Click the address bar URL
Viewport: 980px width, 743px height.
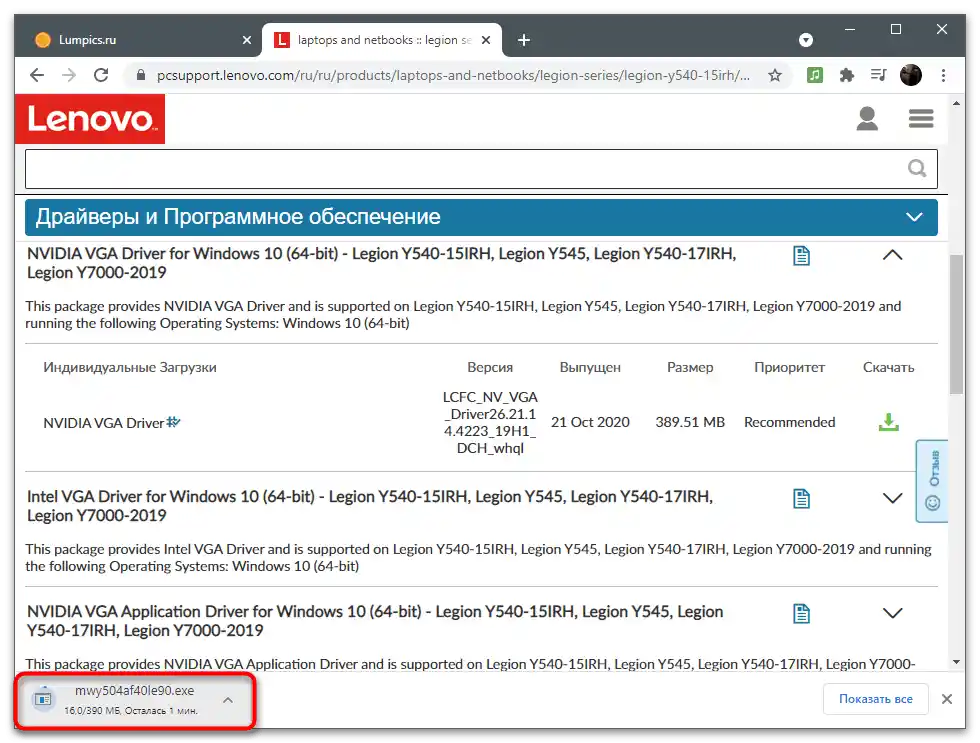click(453, 76)
